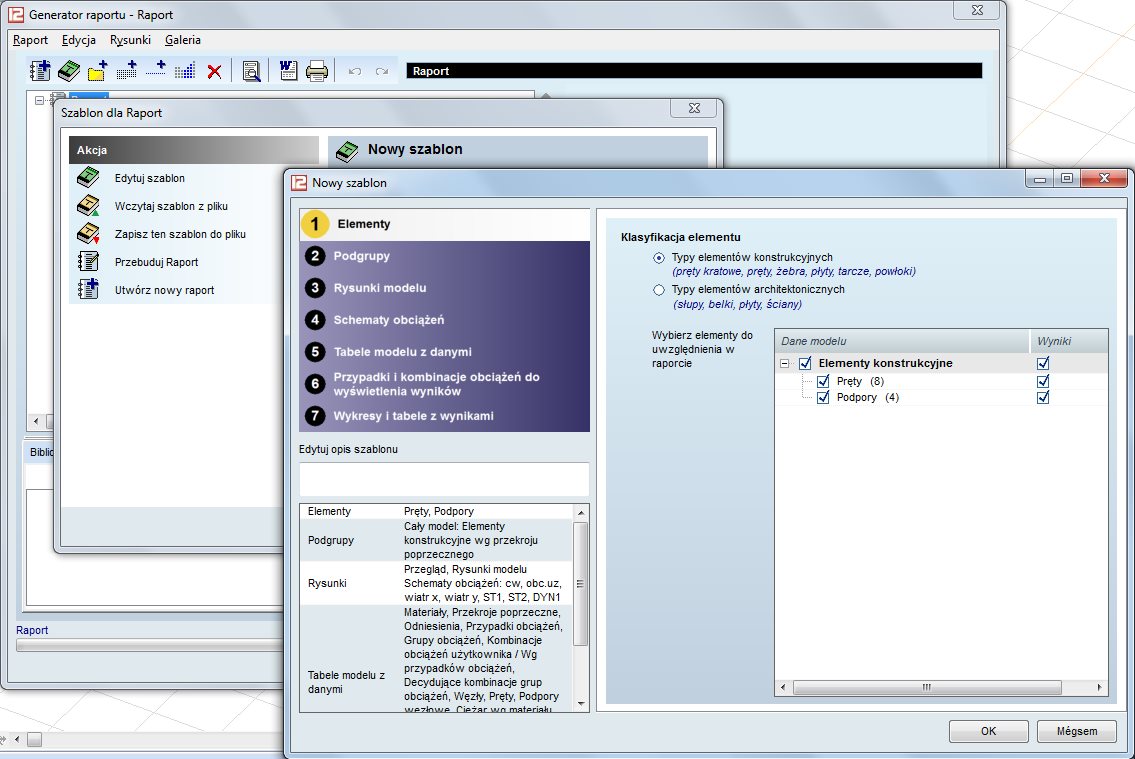1135x759 pixels.
Task: Toggle the Podpory results checkbox in Wyniki column
Action: pyautogui.click(x=1043, y=398)
